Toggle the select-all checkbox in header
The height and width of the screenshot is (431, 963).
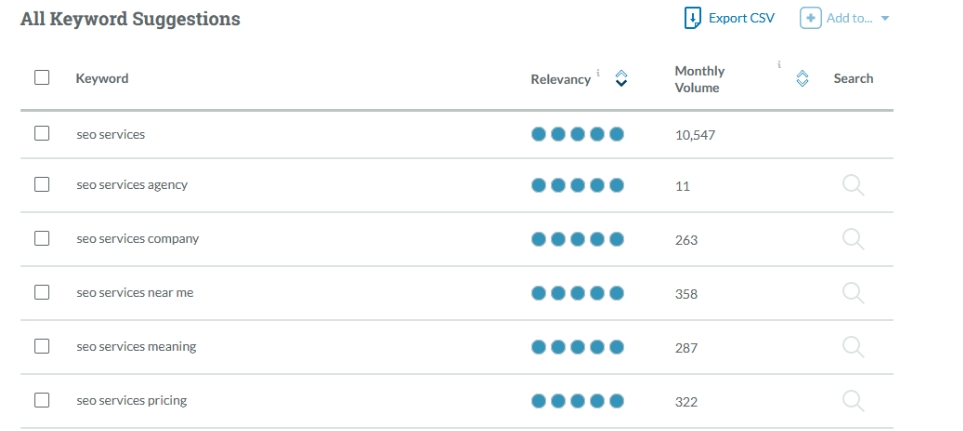pos(42,78)
